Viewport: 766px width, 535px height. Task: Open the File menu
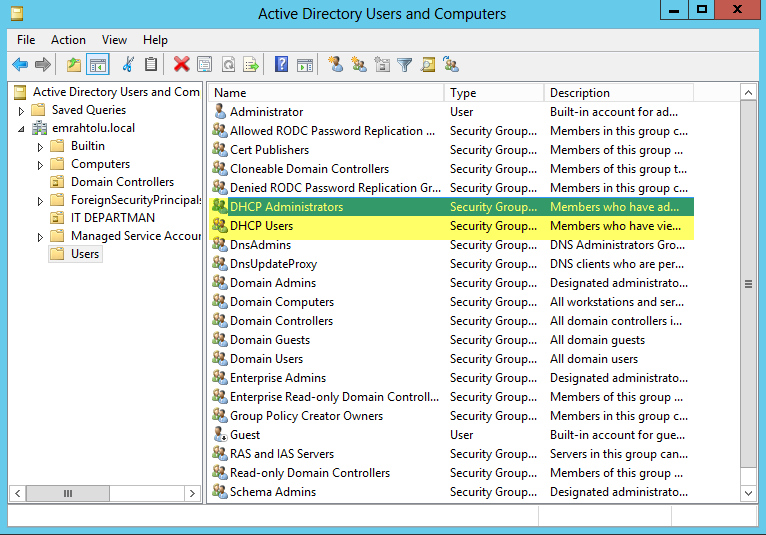coord(26,40)
